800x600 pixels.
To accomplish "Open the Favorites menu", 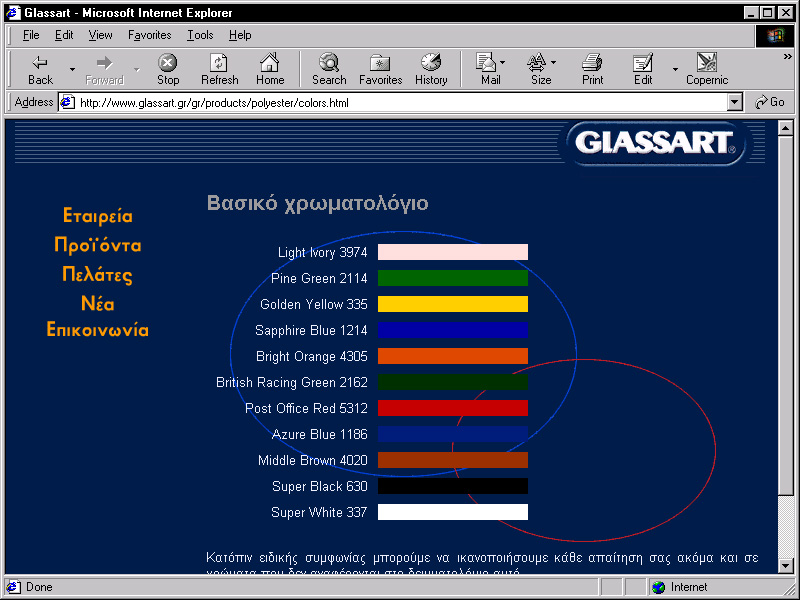I will 149,35.
